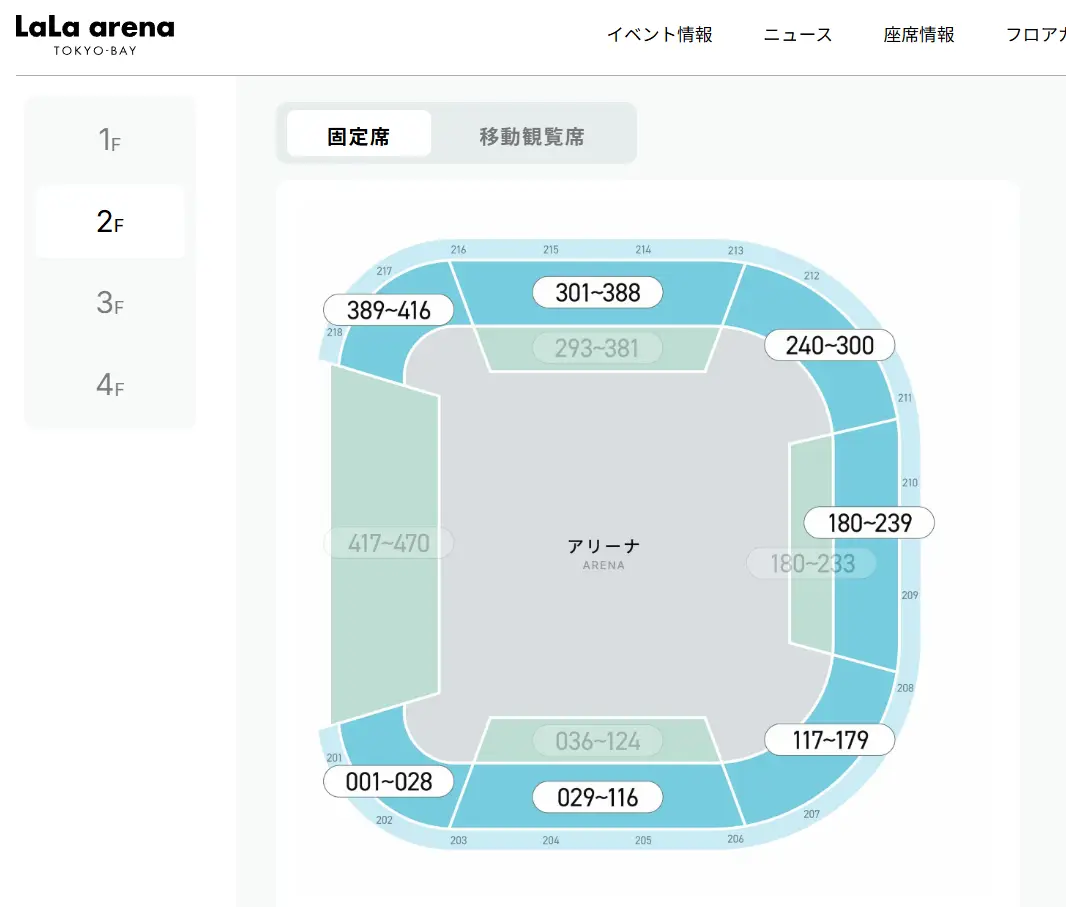Viewport: 1066px width, 907px height.
Task: Click the LaLa arena TOKYO-BAY logo
Action: click(95, 35)
